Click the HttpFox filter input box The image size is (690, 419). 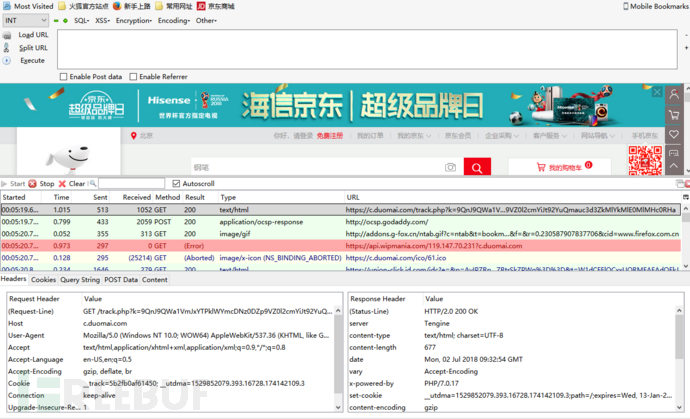(132, 184)
